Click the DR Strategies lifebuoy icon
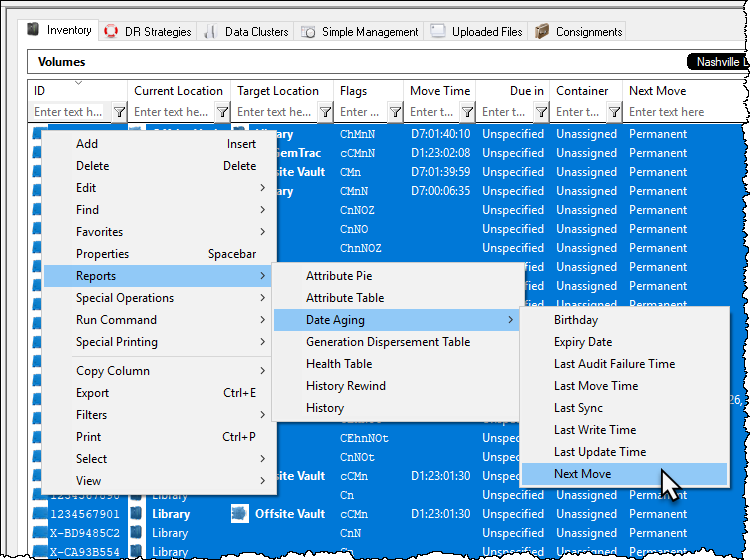This screenshot has height=560, width=750. coord(111,32)
